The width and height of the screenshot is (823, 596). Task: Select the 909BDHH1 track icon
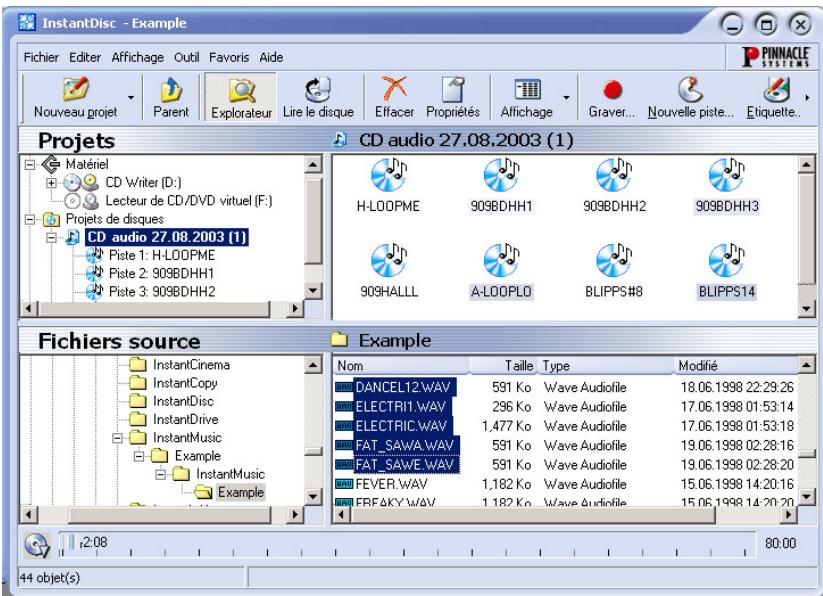pyautogui.click(x=501, y=176)
